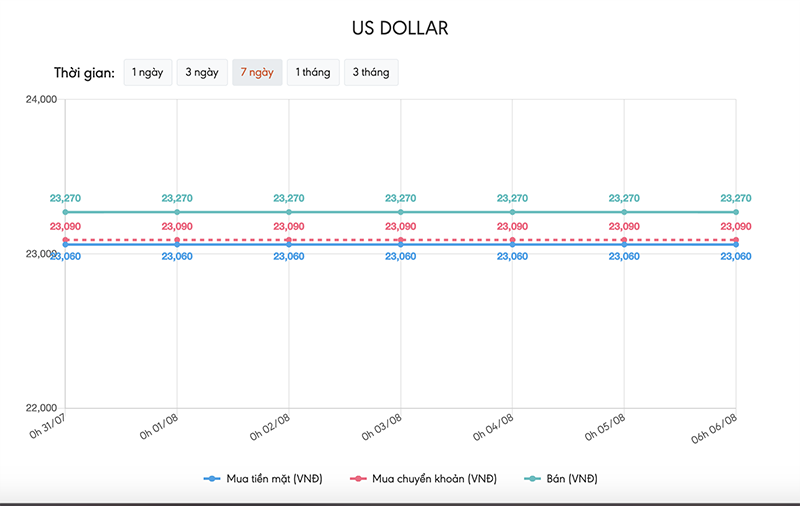The width and height of the screenshot is (800, 506).
Task: Click the teal Bán data point at 0h 04/08
Action: click(x=513, y=212)
